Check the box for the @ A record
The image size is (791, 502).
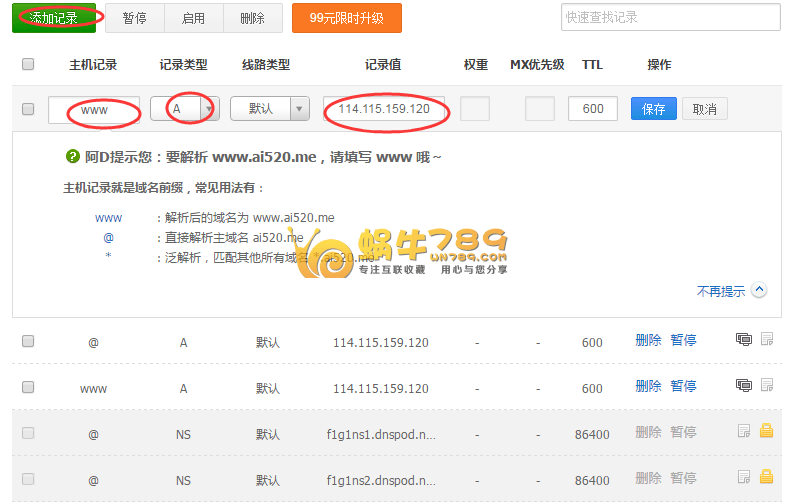28,341
